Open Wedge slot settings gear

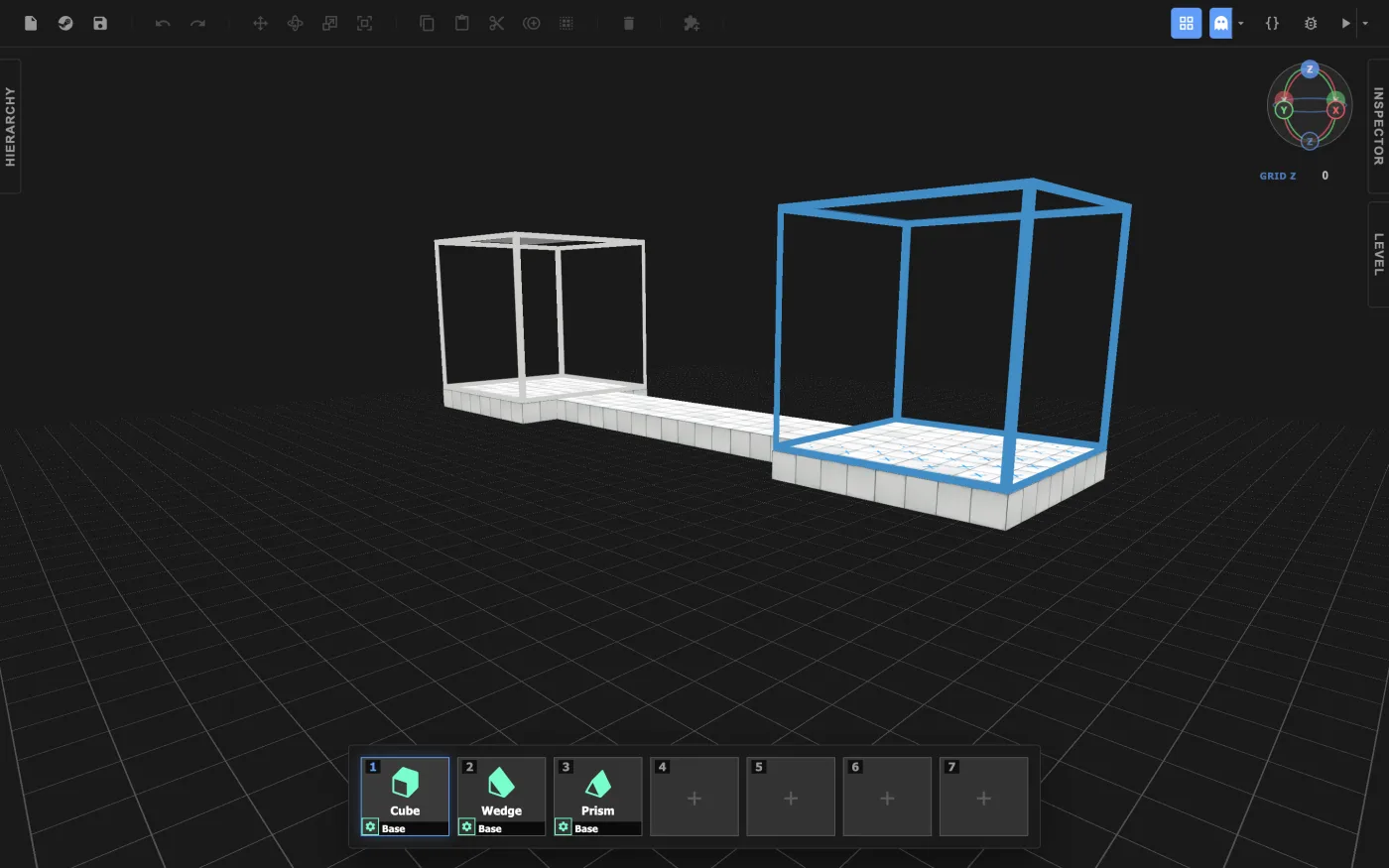coord(466,826)
